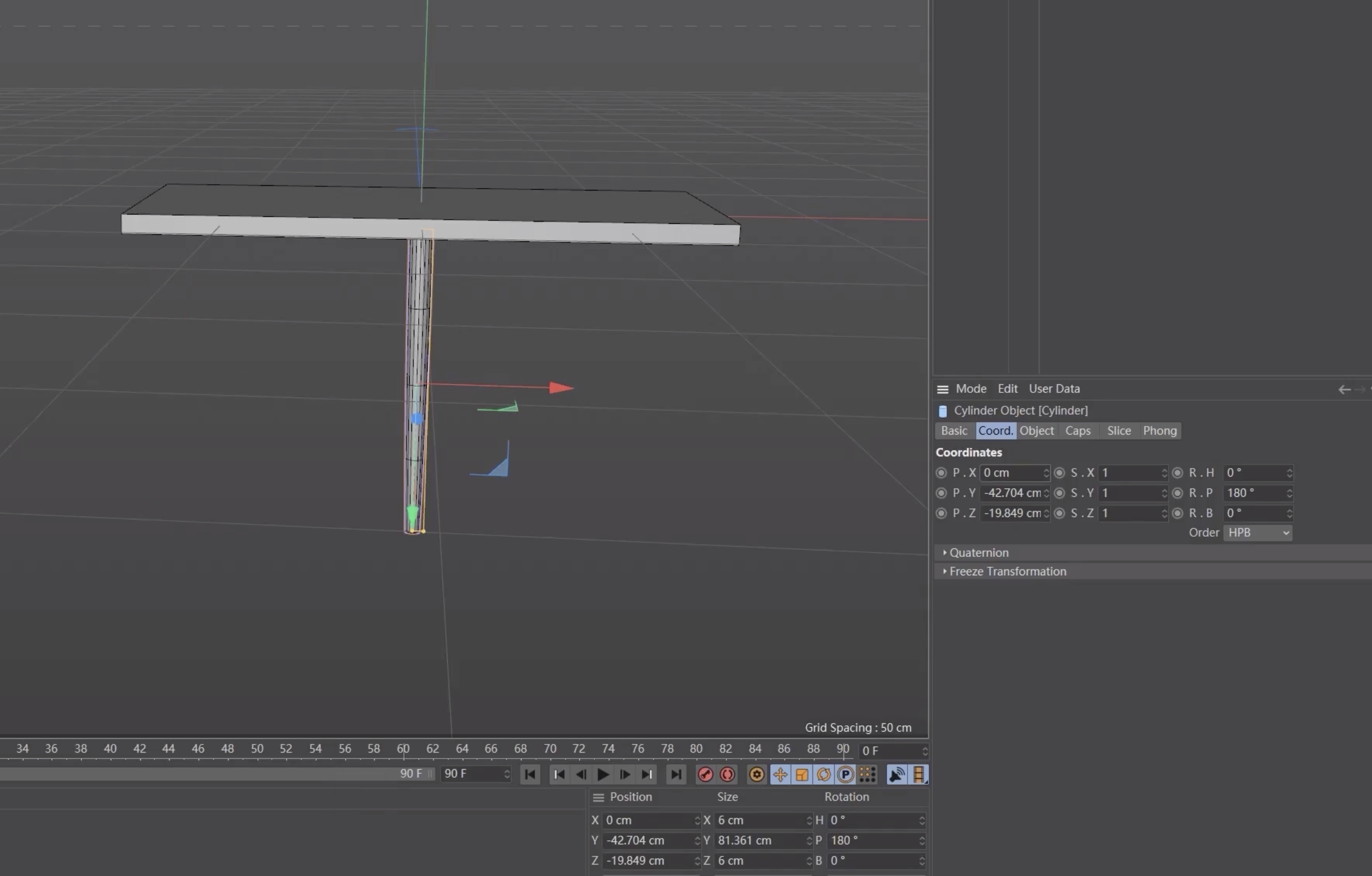
Task: Toggle the sound playback speaker icon
Action: (897, 774)
